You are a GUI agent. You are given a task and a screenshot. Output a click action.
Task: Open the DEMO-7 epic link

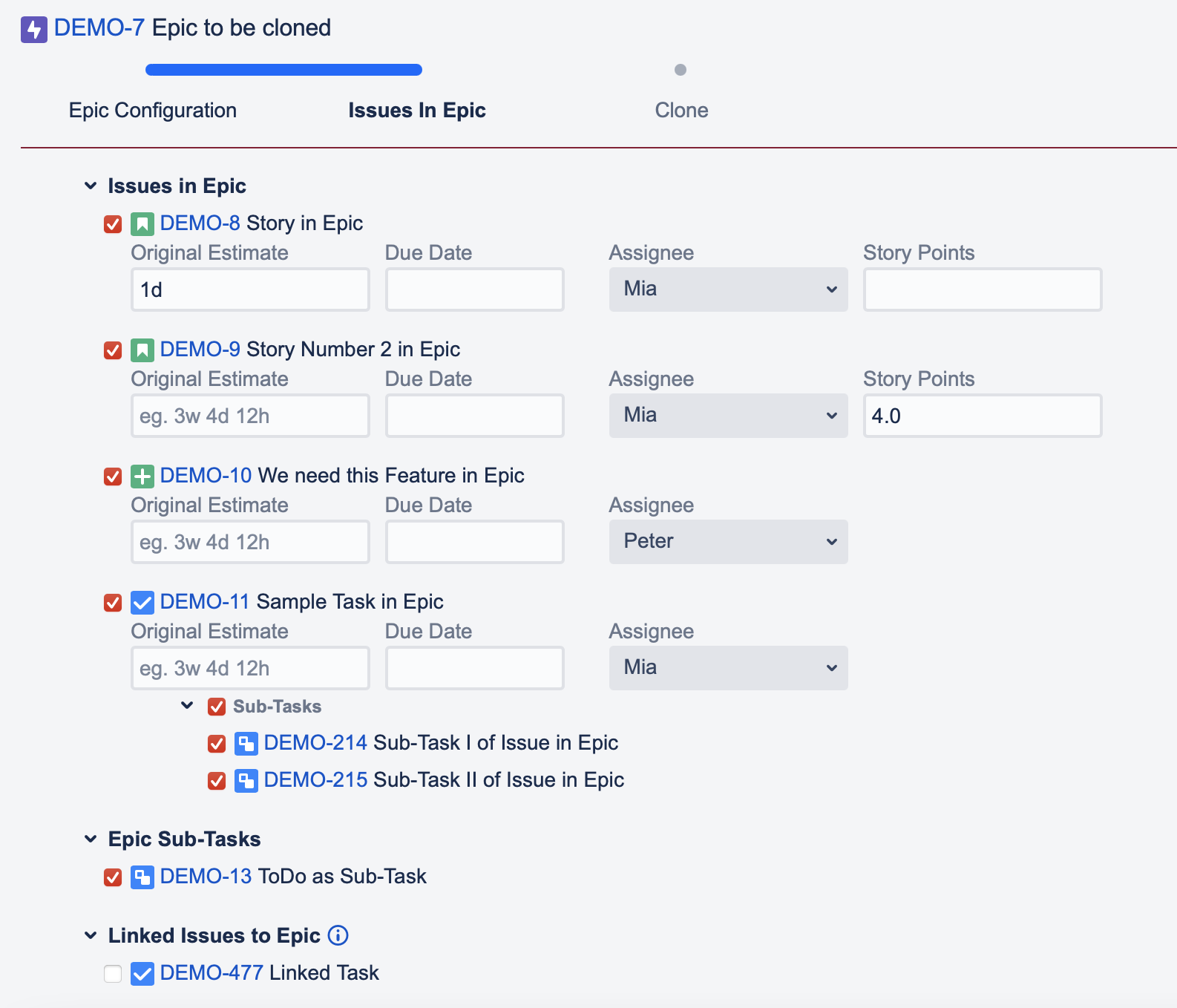click(99, 28)
